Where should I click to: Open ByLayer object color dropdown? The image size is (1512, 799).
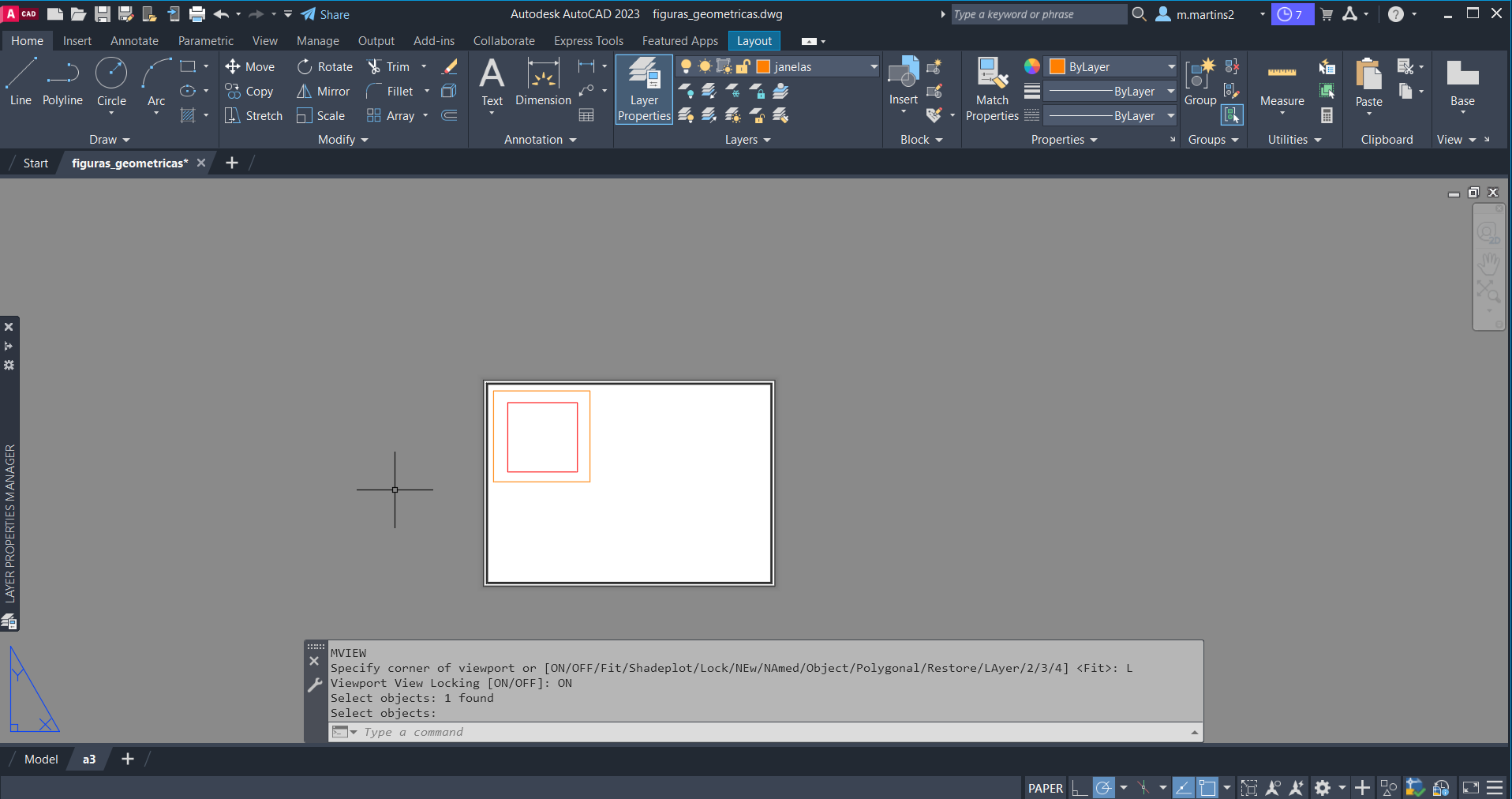point(1171,67)
